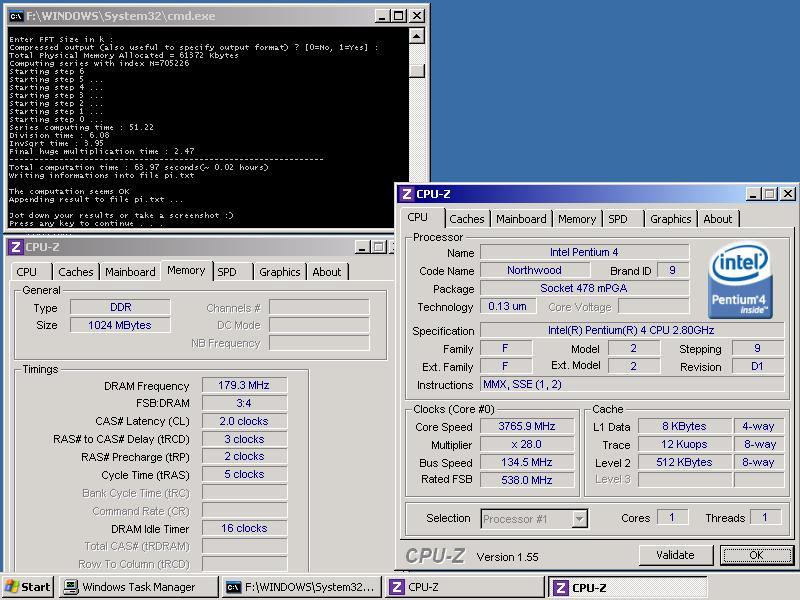Select the Memory tab in front CPU-Z window
The image size is (800, 600).
577,219
